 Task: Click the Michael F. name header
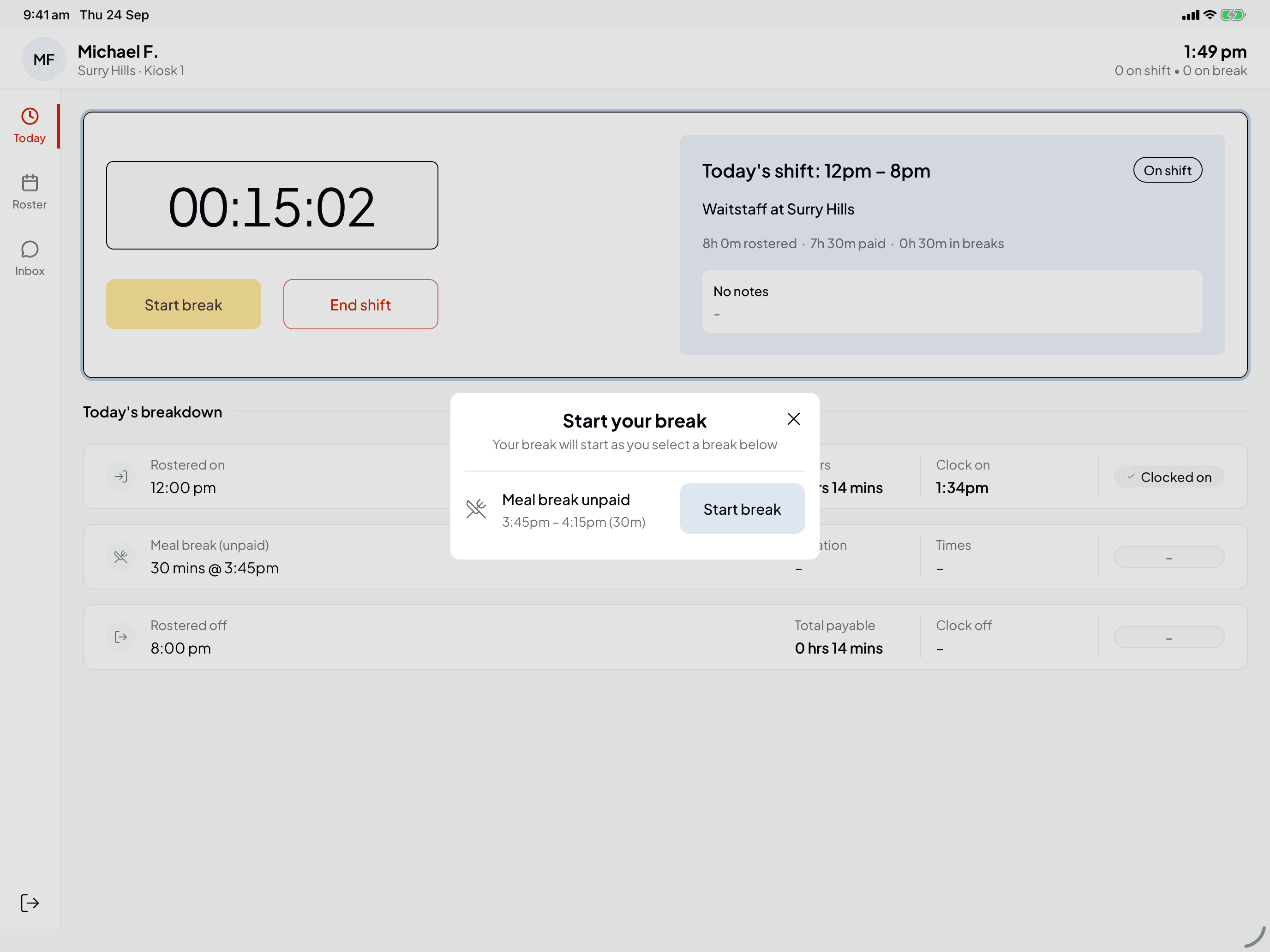pos(118,52)
